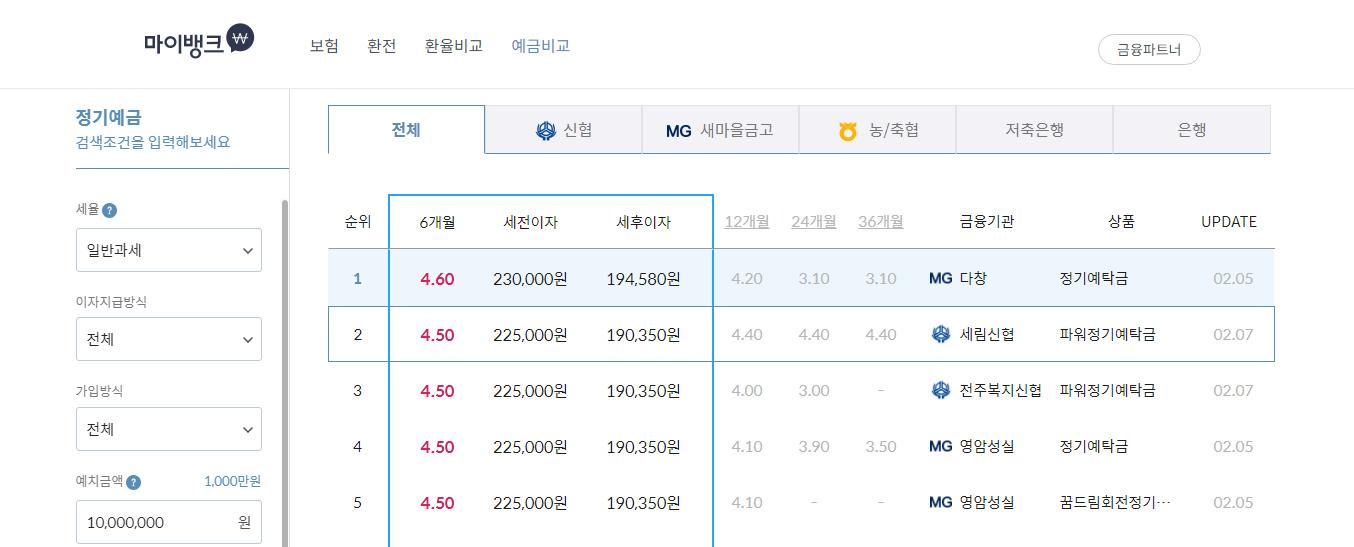Click the 신협 emblem icon in the tab
This screenshot has width=1354, height=547.
point(546,130)
